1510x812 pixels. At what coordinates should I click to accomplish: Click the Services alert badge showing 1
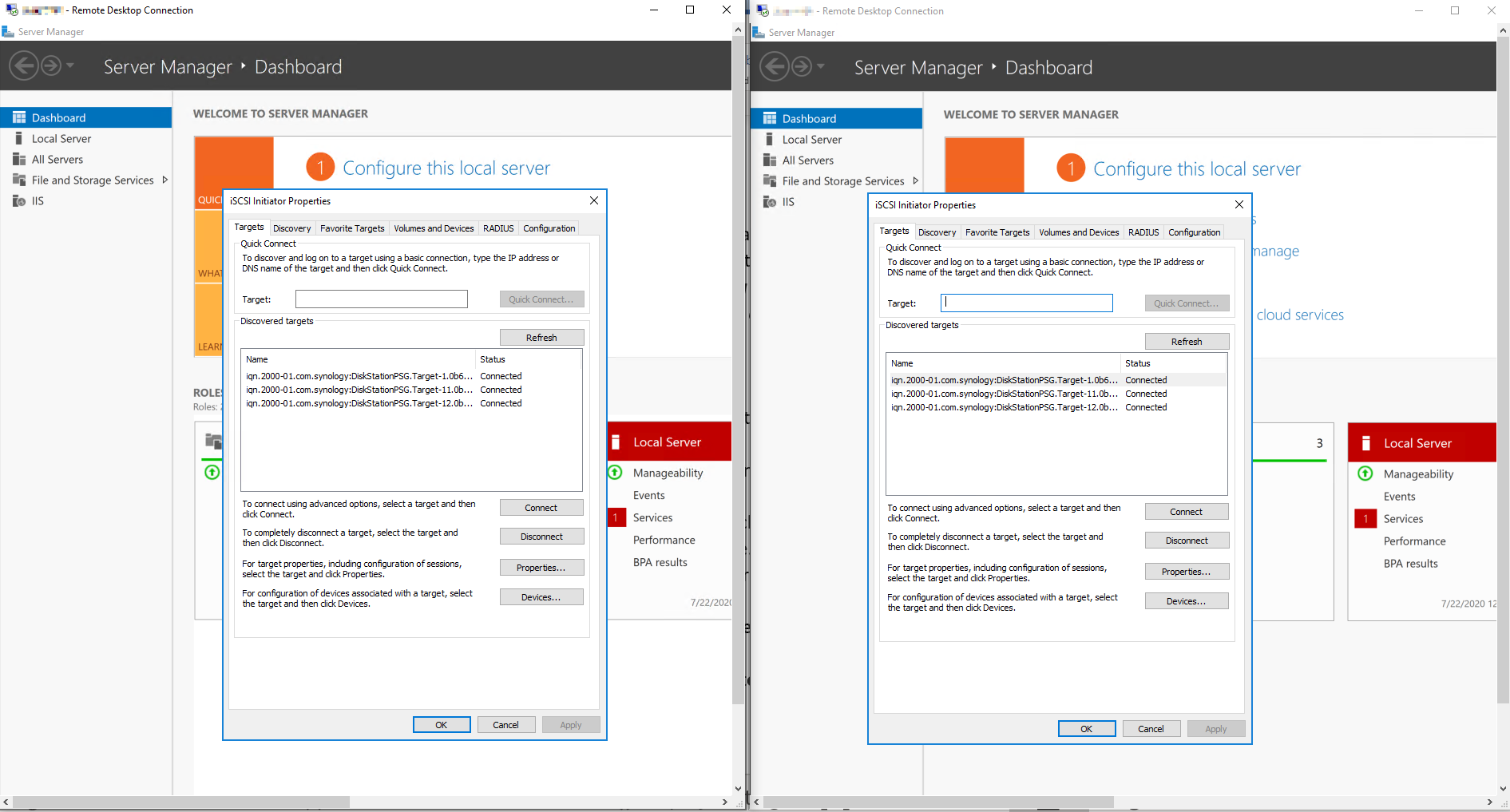click(x=616, y=517)
